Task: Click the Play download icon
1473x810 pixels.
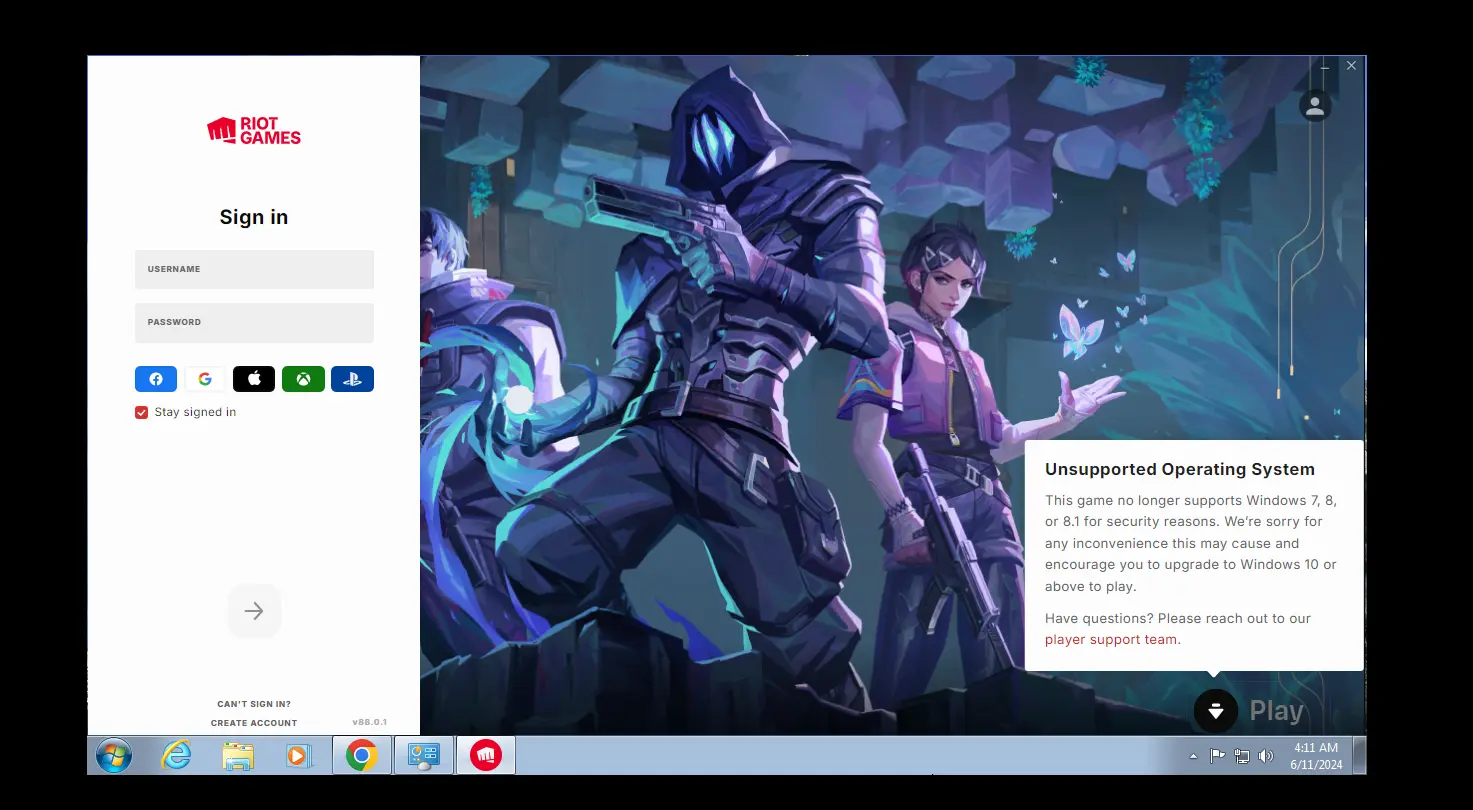Action: tap(1216, 711)
